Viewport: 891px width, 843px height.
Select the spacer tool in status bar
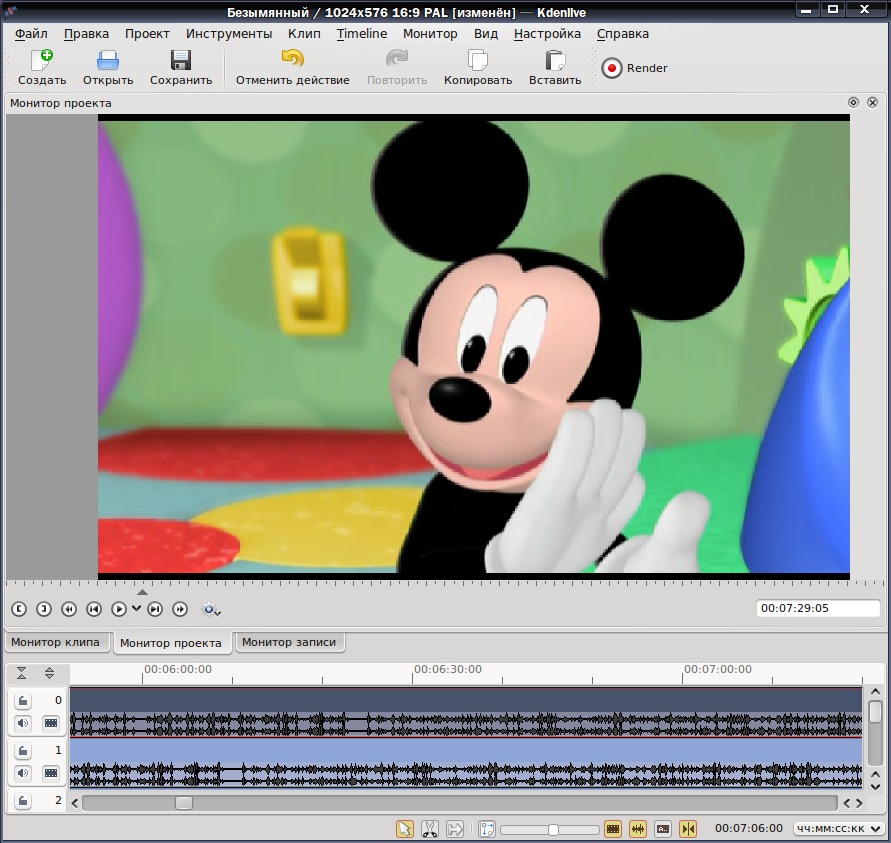point(455,829)
